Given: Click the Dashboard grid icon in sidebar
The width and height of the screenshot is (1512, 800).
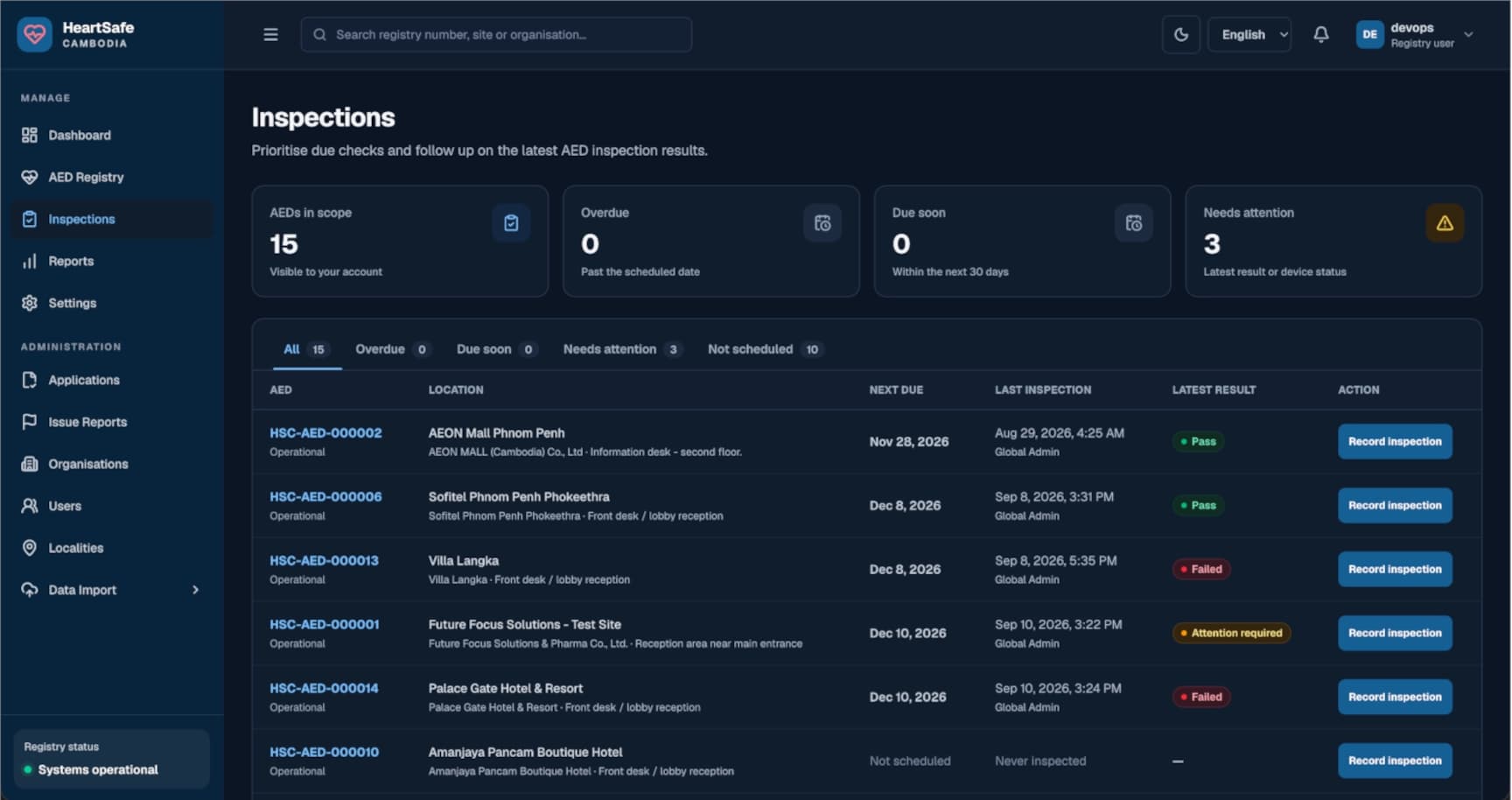Looking at the screenshot, I should click(30, 135).
